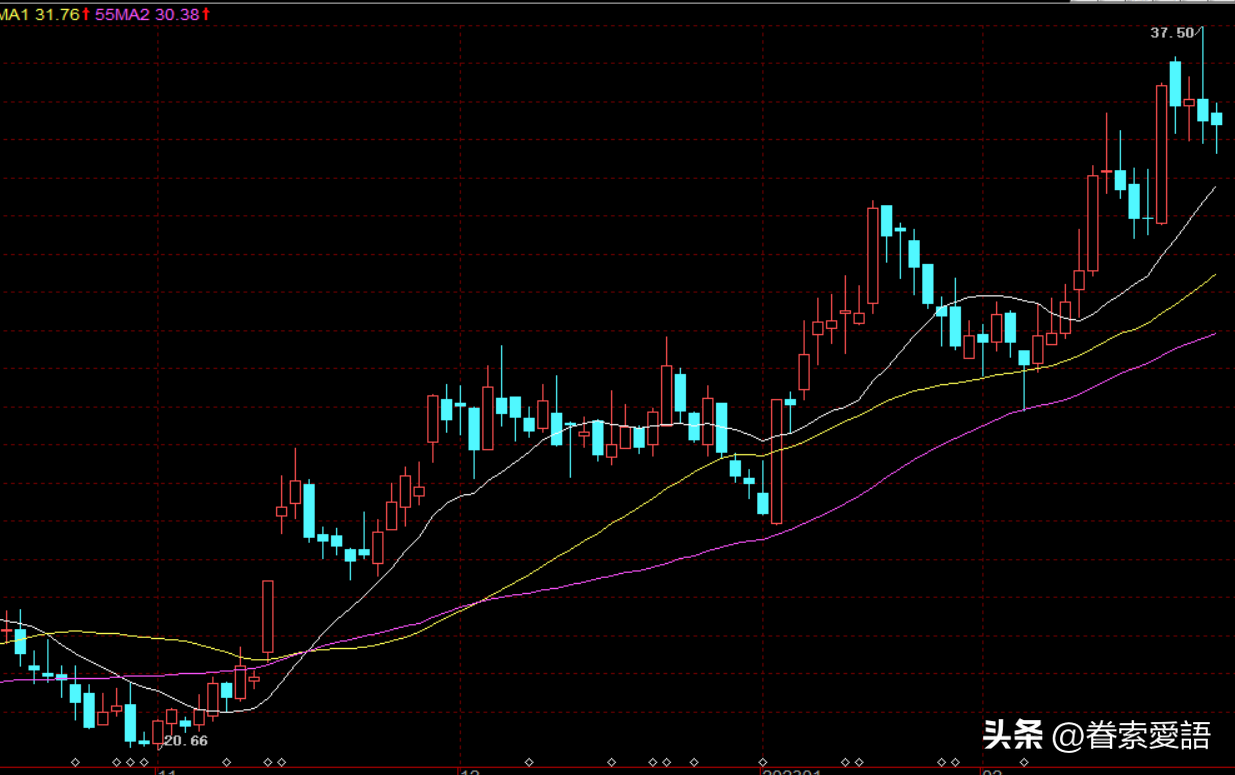The width and height of the screenshot is (1235, 775).
Task: Click the candlestick marked with the 20.66 low
Action: point(158,733)
